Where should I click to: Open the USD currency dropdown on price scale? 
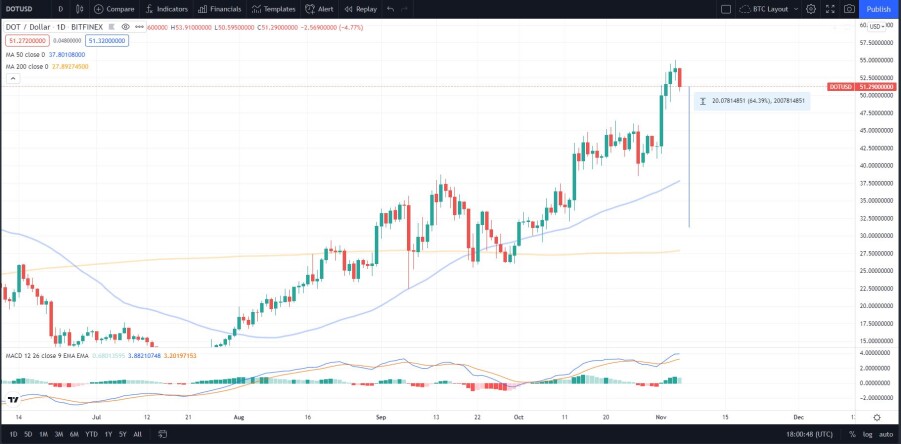click(x=879, y=26)
